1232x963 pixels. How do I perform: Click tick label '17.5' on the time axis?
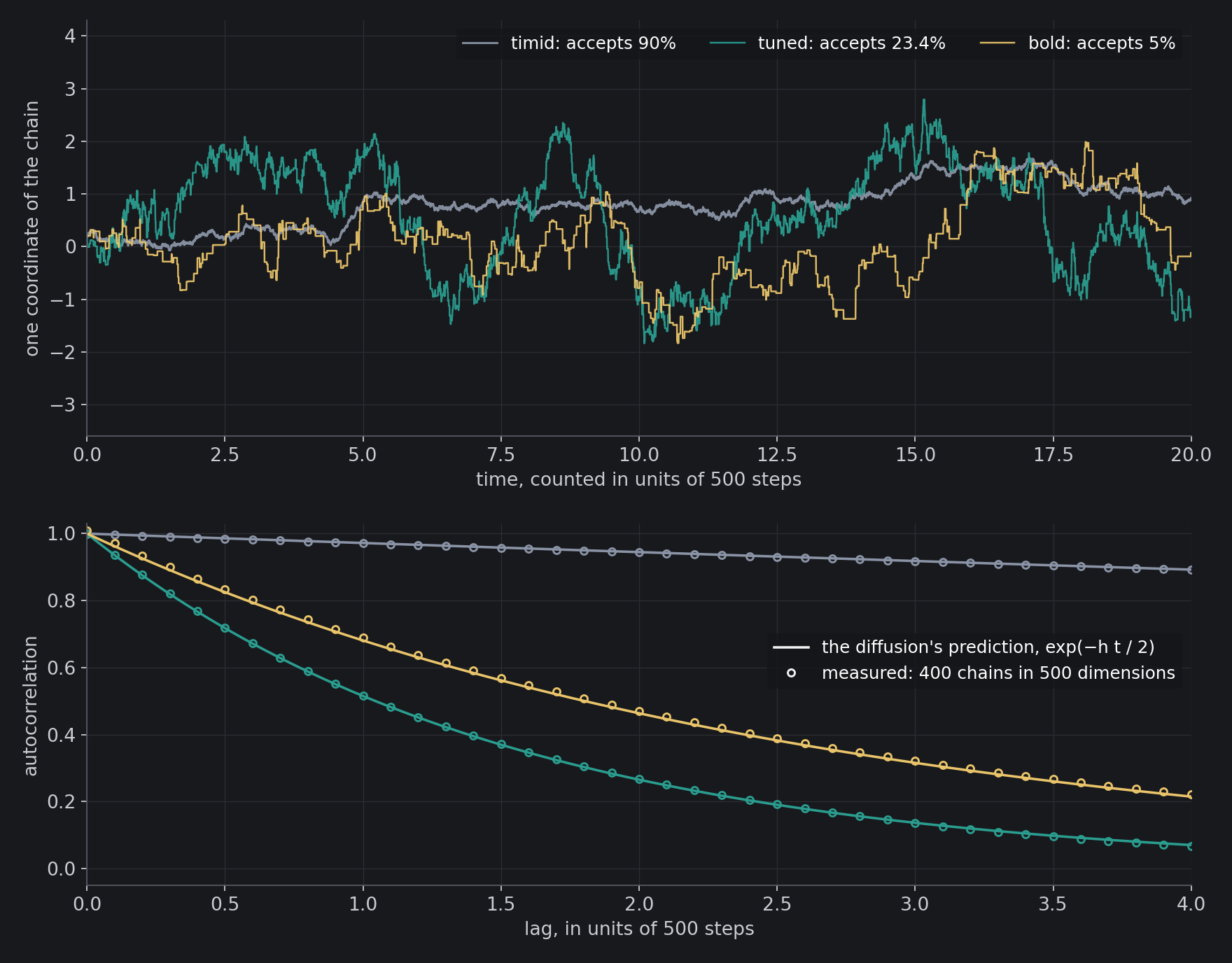coord(1053,455)
